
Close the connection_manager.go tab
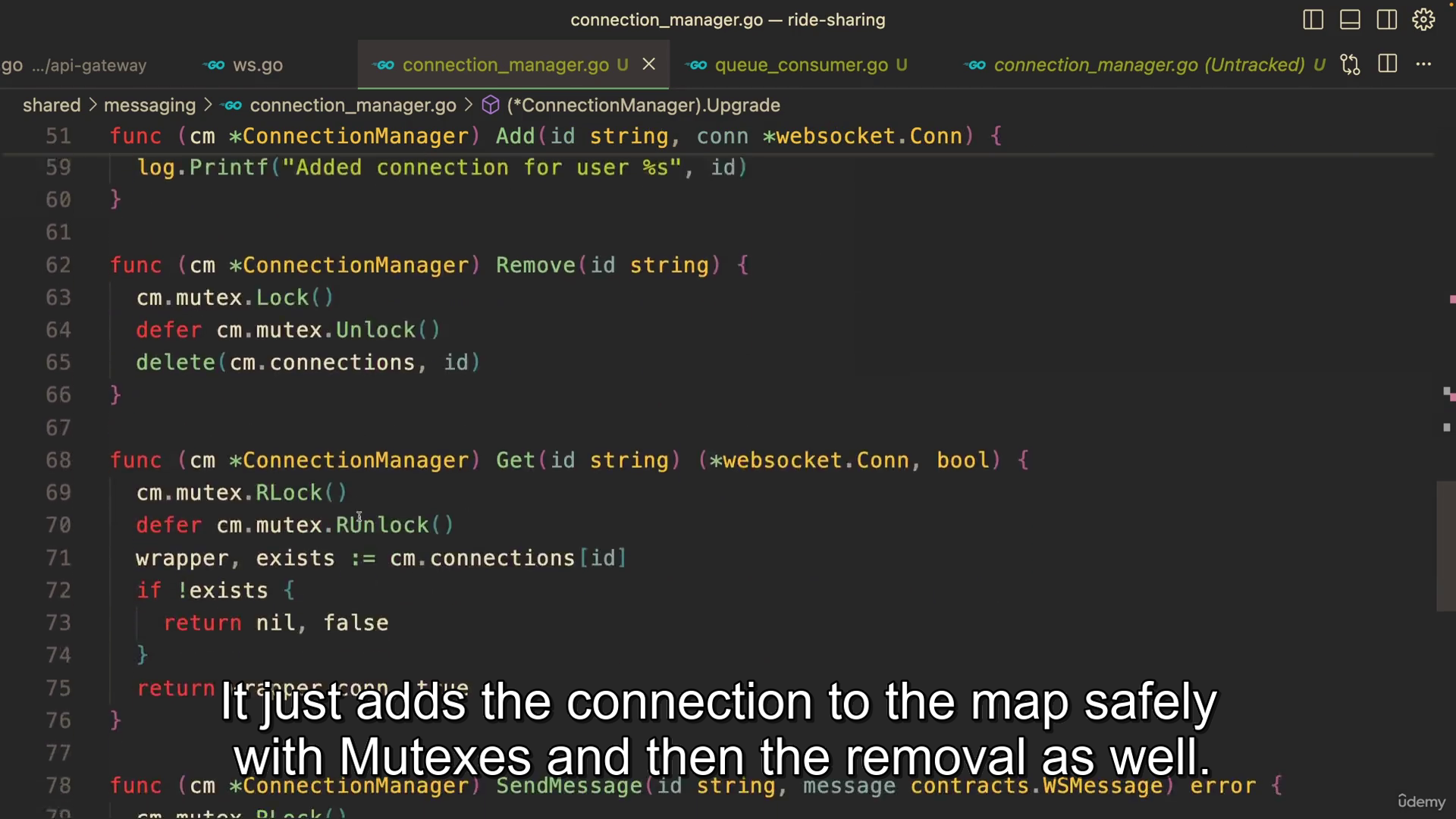tap(649, 64)
